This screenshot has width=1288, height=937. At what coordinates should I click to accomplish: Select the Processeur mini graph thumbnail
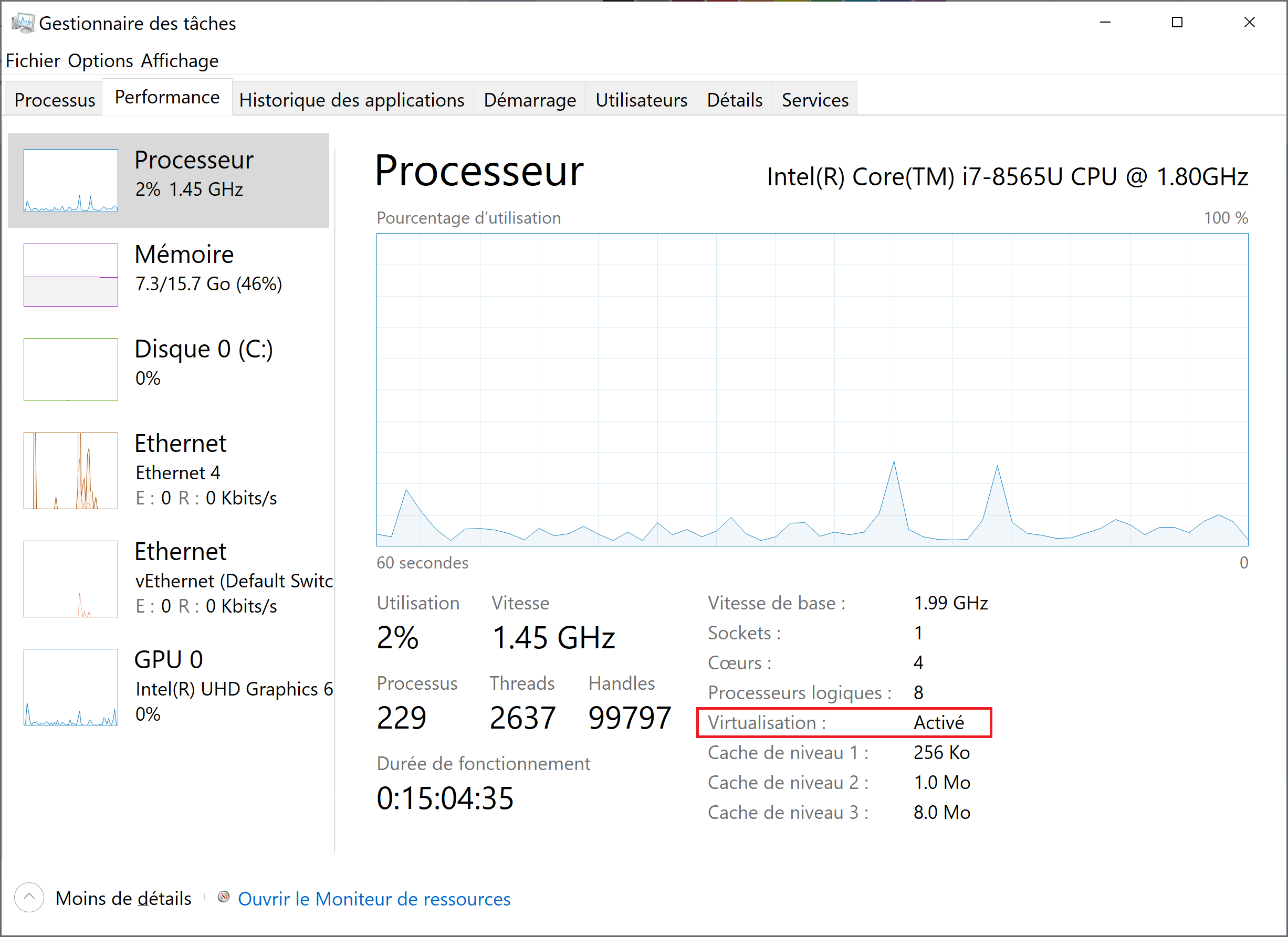(x=71, y=181)
